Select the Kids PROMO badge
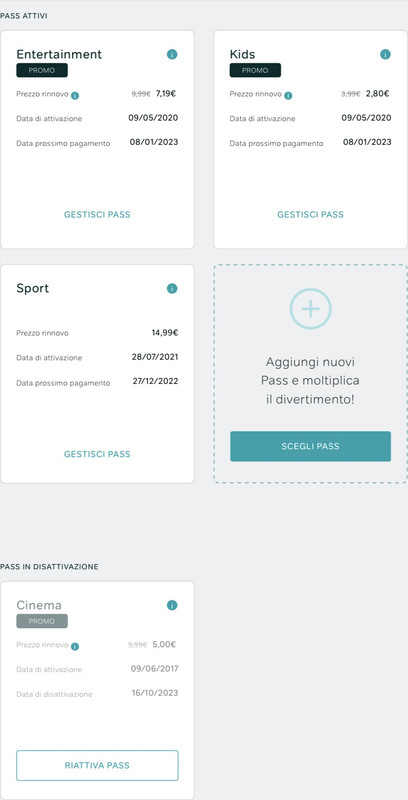This screenshot has height=800, width=408. pyautogui.click(x=255, y=70)
